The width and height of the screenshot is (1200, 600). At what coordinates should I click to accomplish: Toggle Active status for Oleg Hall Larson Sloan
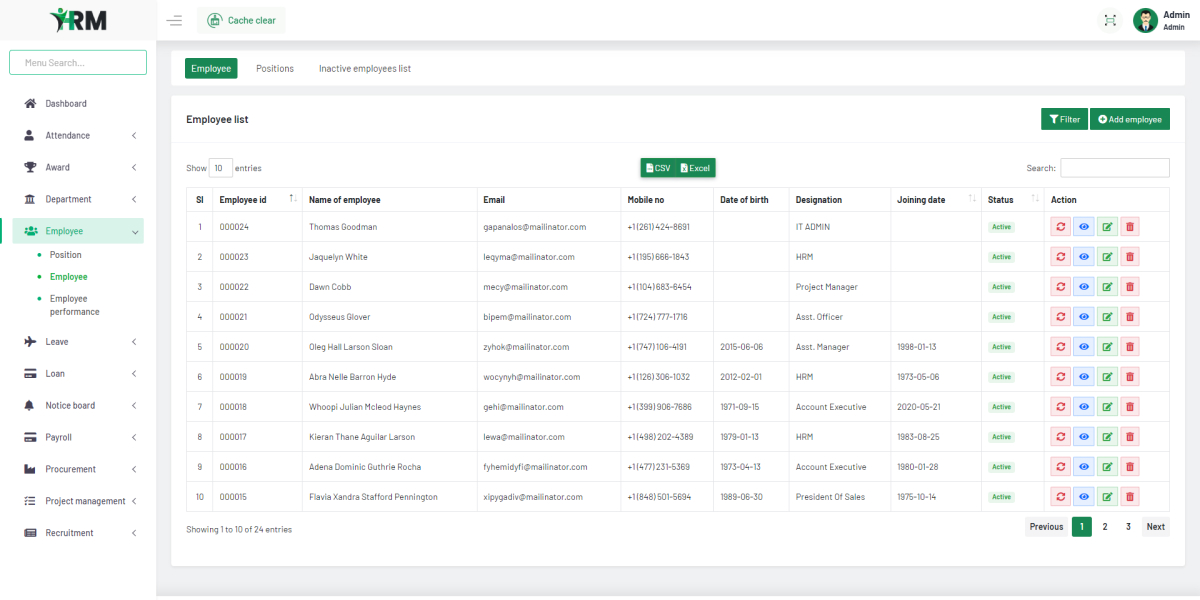[x=1000, y=346]
